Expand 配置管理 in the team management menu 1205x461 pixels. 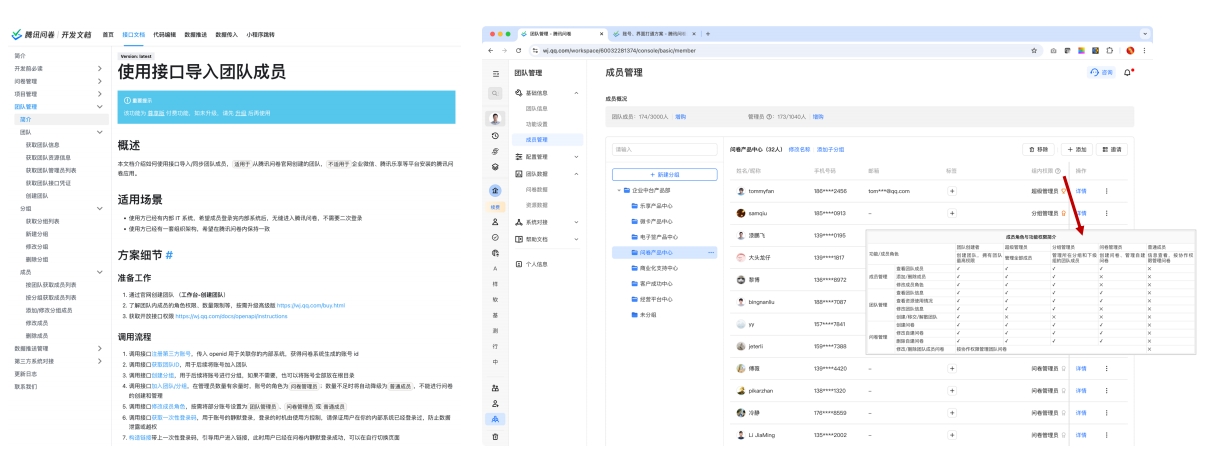576,157
